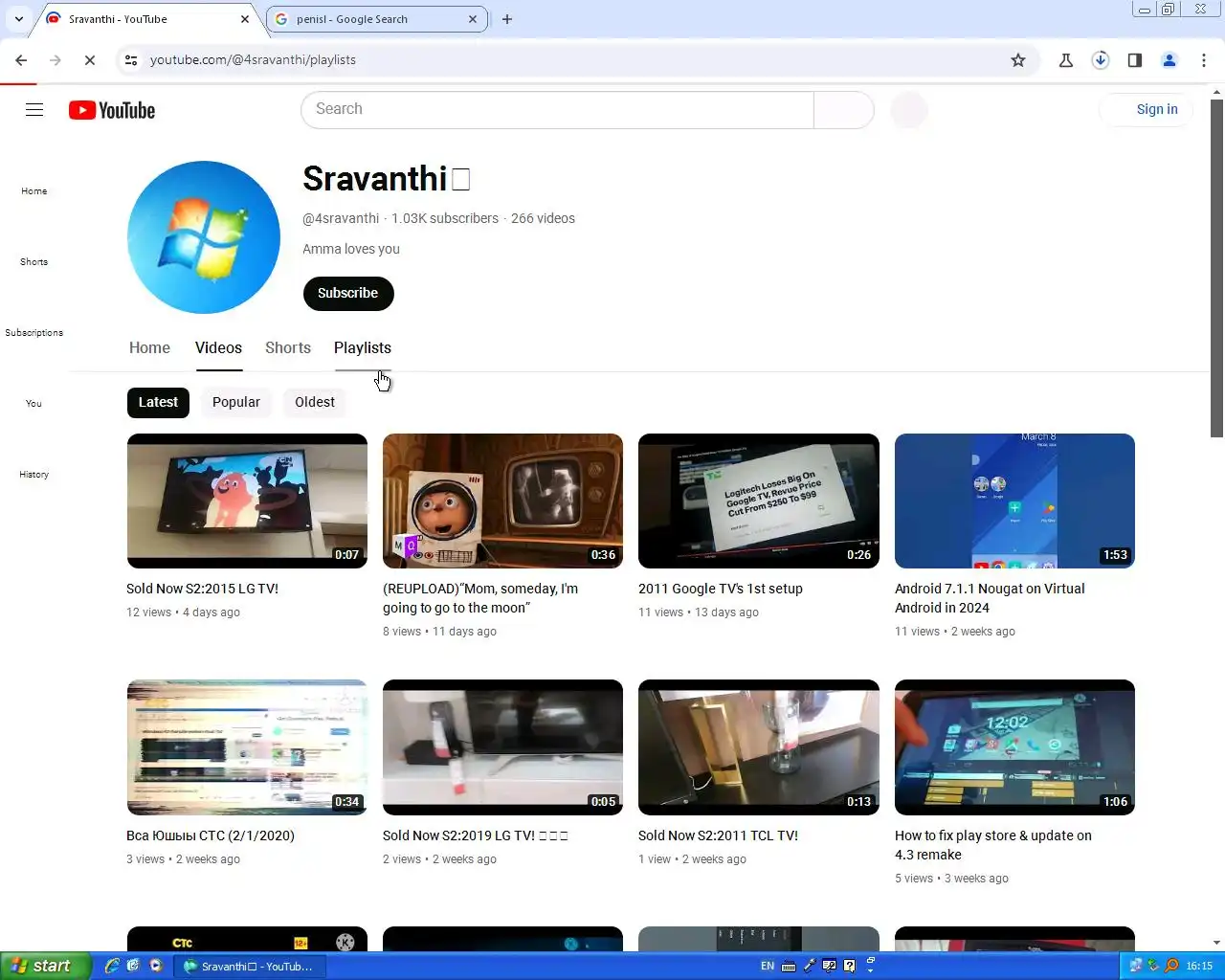Click the YouTube search submit button
The image size is (1225, 980).
point(843,110)
